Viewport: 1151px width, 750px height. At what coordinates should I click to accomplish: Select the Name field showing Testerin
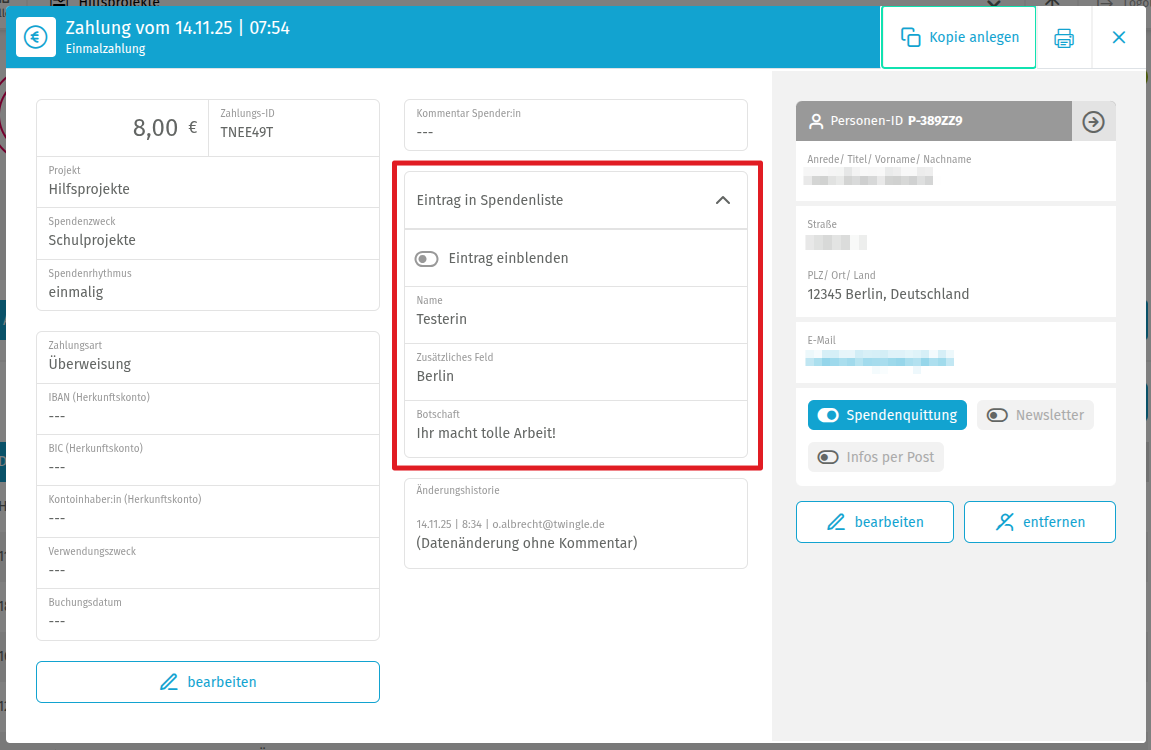(442, 319)
